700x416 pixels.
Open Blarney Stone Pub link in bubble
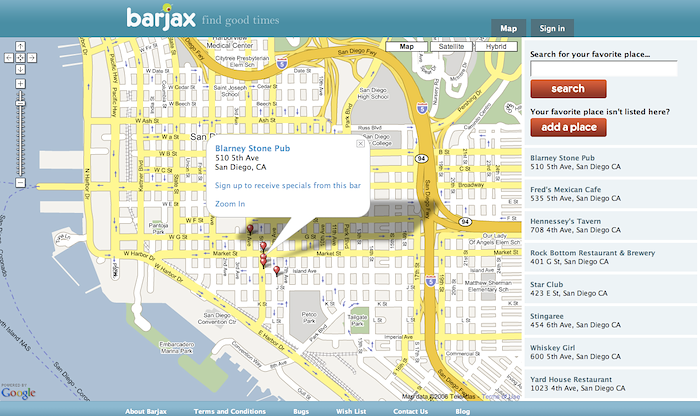(x=253, y=148)
